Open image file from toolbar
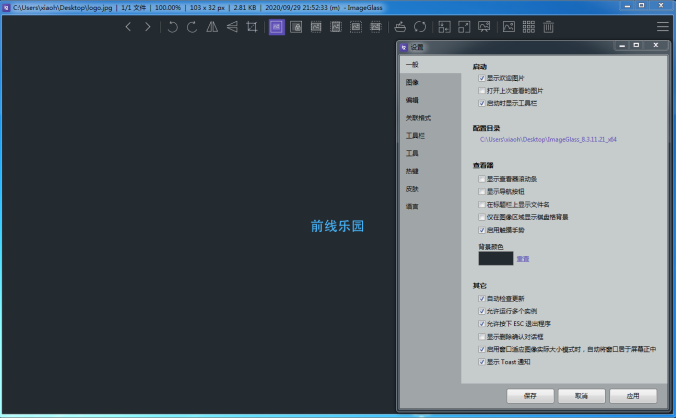Image resolution: width=676 pixels, height=418 pixels. (x=400, y=27)
